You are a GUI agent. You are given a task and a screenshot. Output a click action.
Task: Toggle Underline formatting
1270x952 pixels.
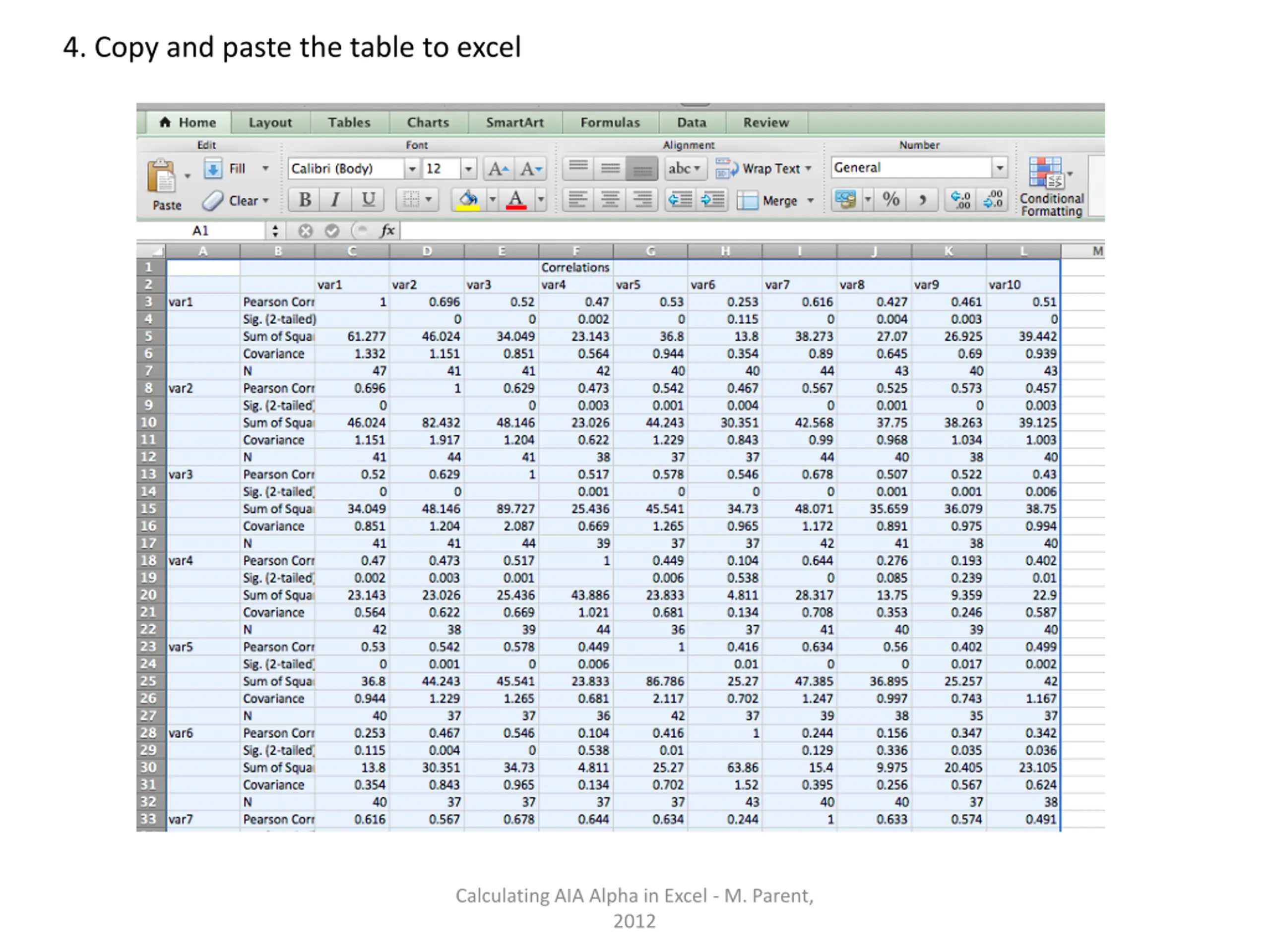click(x=368, y=200)
